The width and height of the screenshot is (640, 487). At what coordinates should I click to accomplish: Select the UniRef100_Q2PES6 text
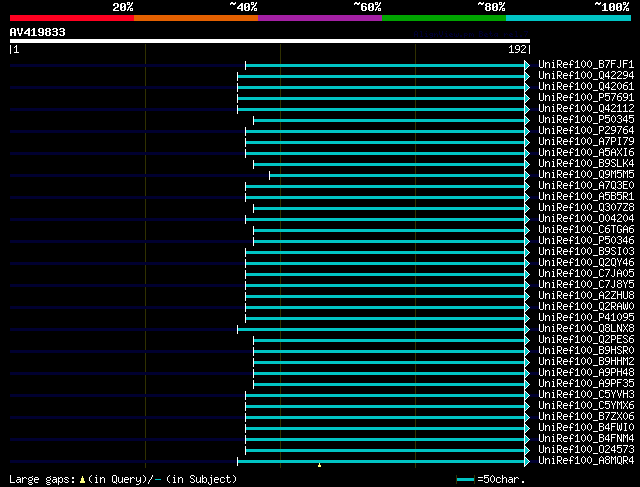pyautogui.click(x=586, y=340)
